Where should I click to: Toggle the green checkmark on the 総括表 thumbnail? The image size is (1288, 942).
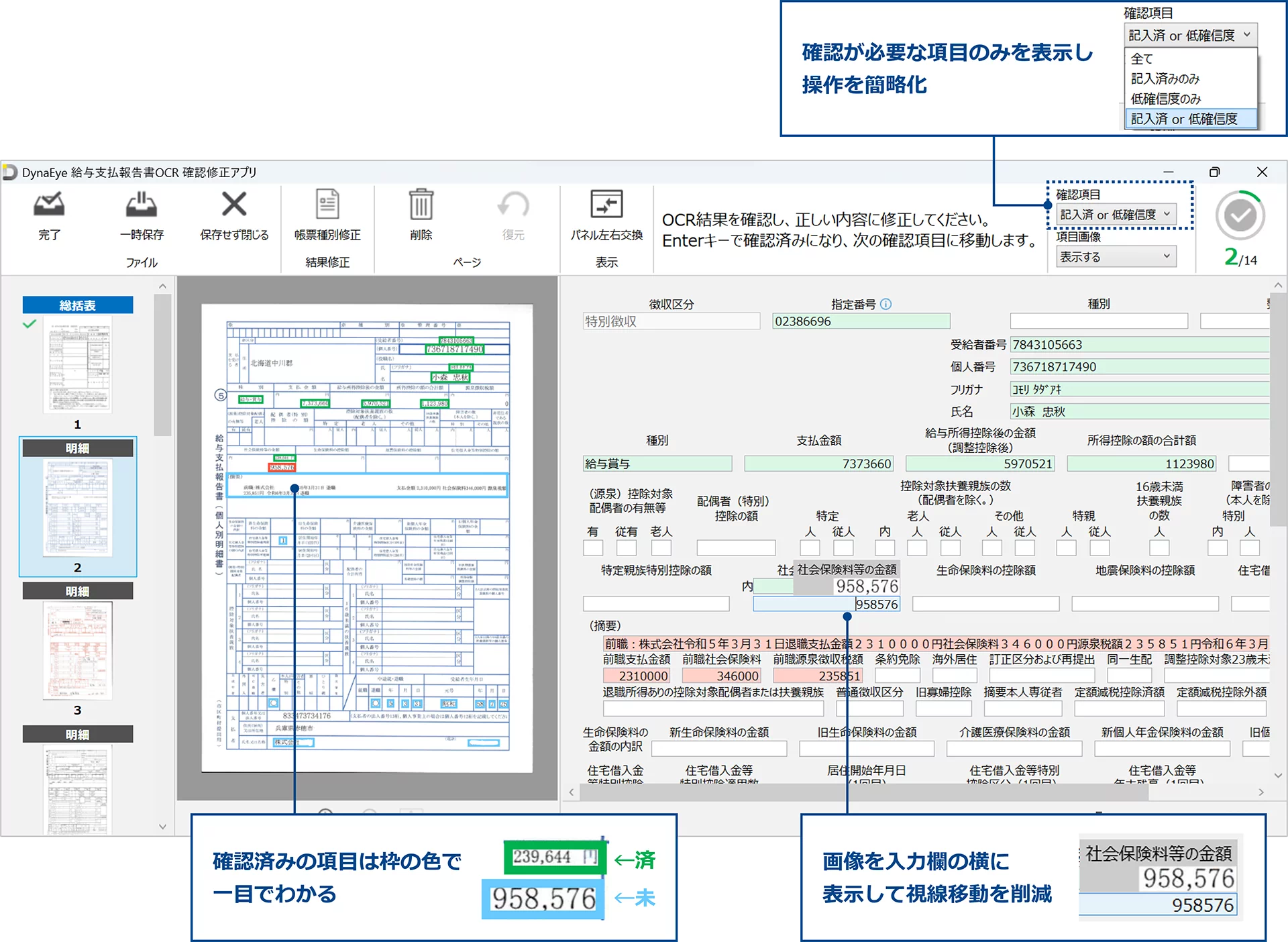tap(29, 324)
